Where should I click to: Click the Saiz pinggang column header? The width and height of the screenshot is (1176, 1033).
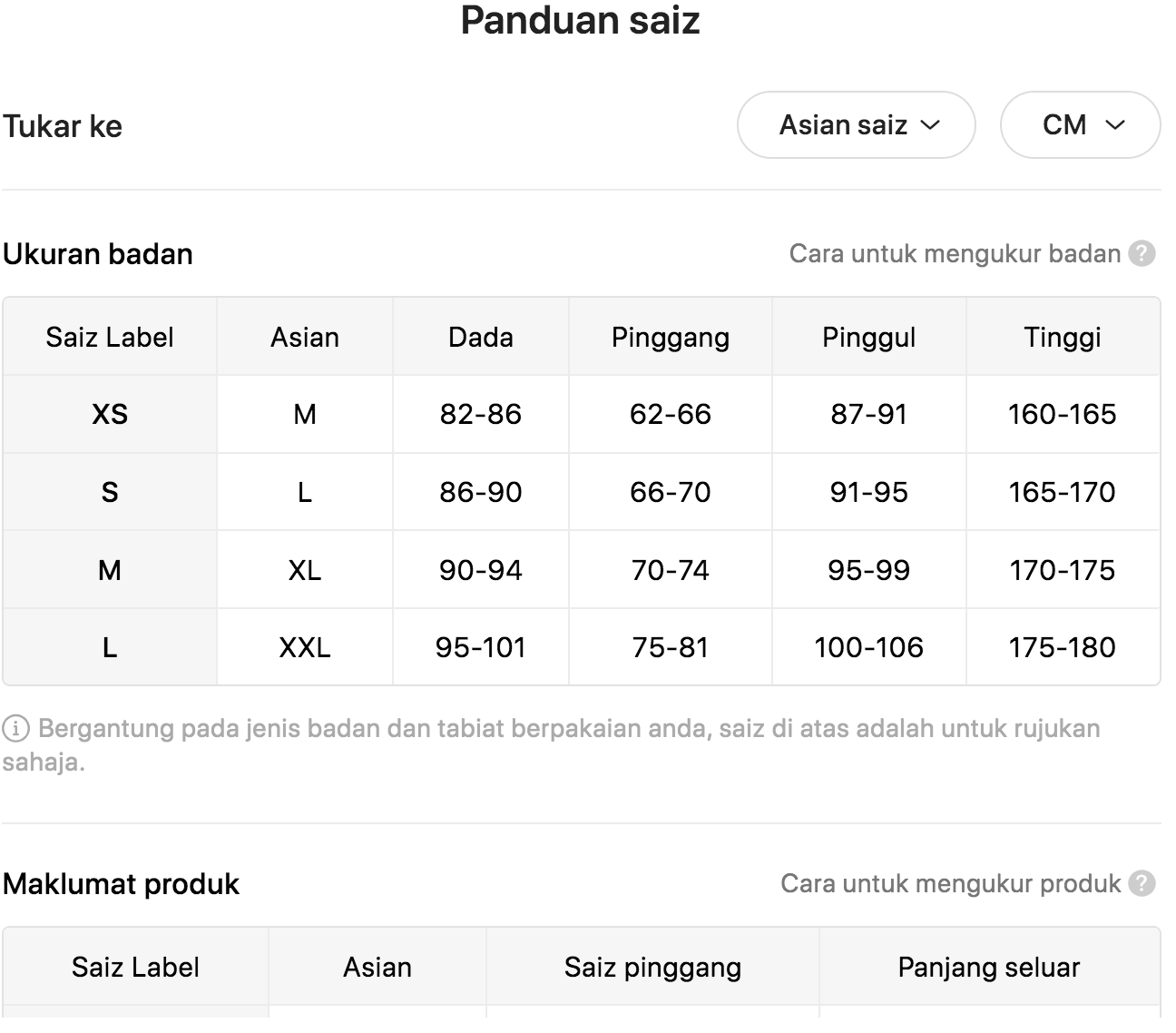click(652, 968)
